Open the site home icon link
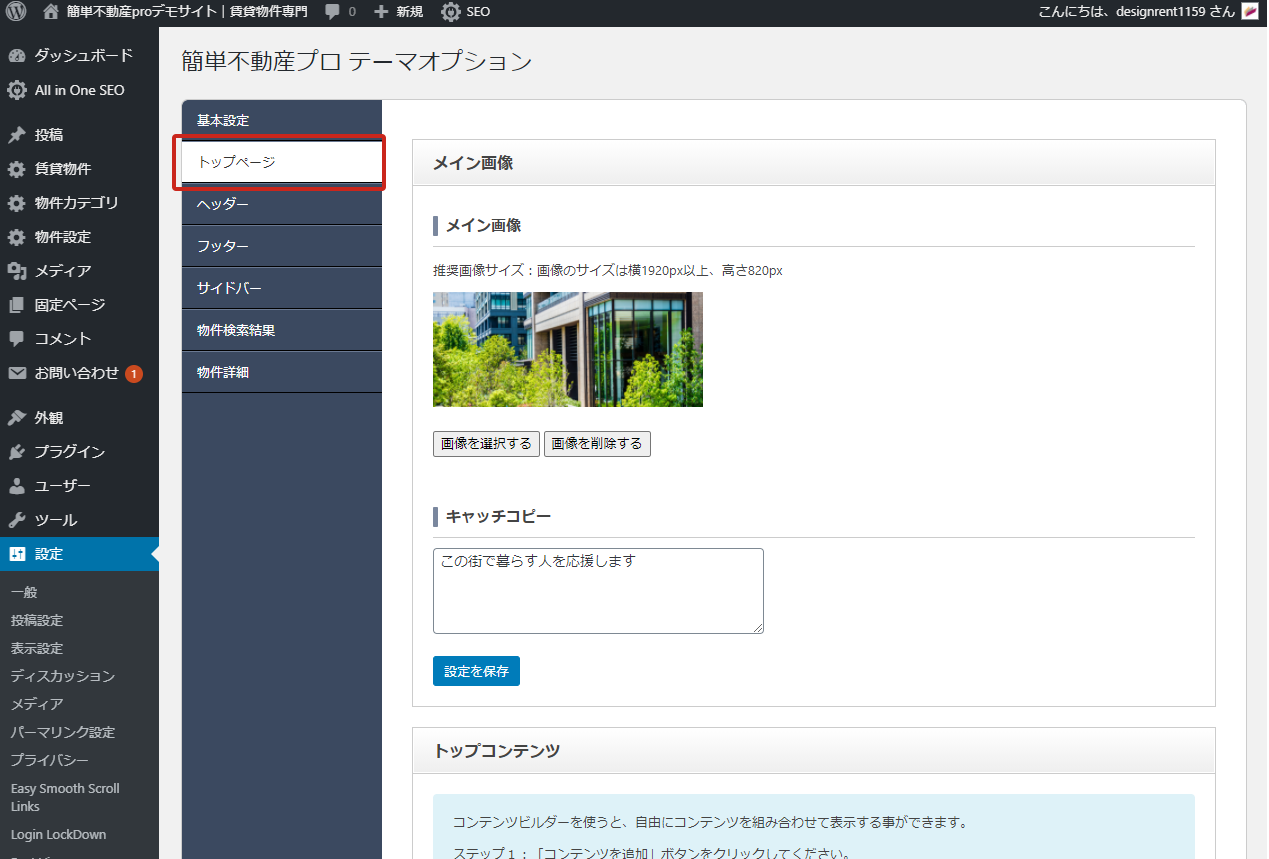The height and width of the screenshot is (859, 1269). tap(51, 12)
